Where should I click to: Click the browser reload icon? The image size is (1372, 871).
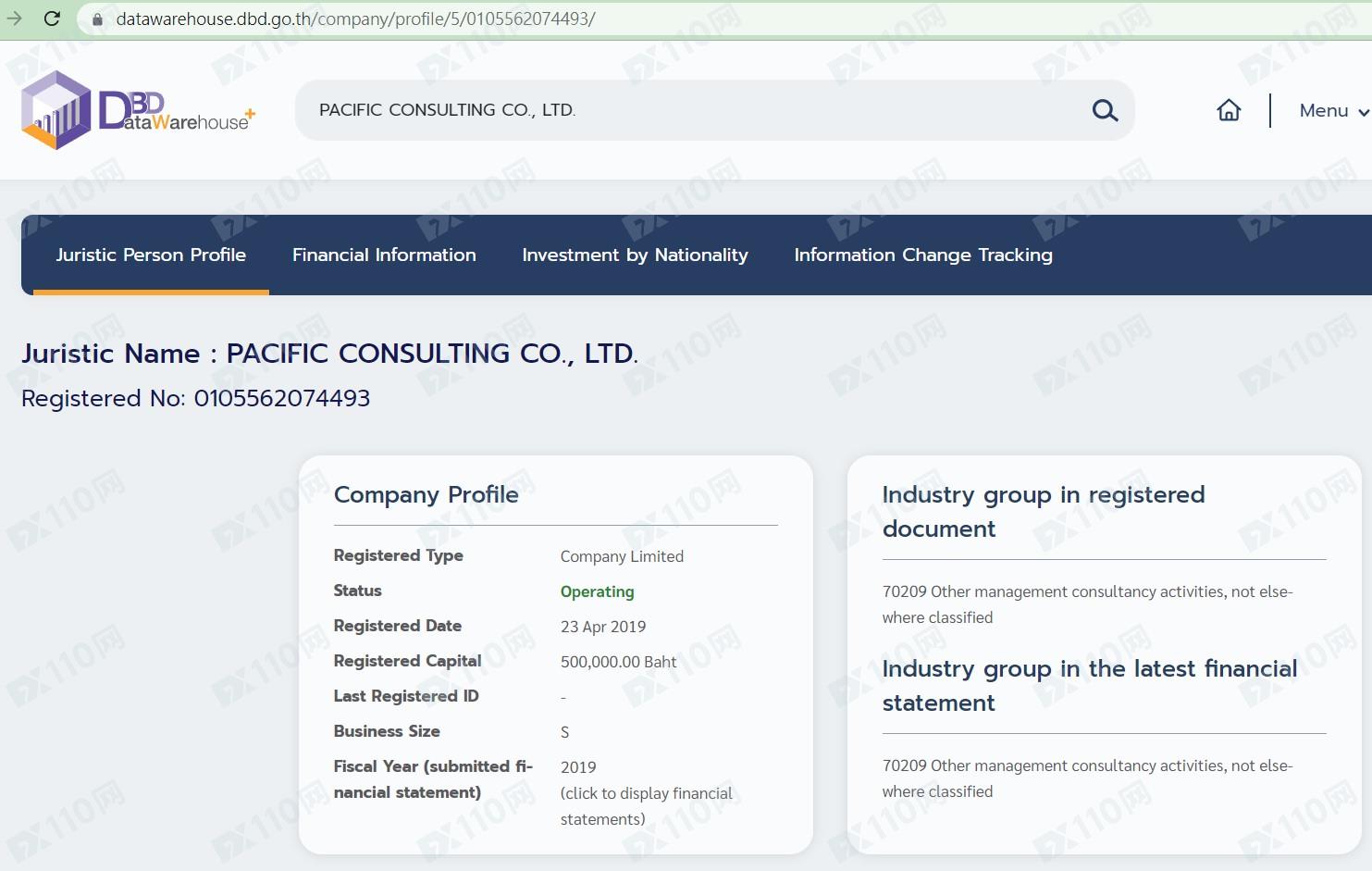coord(52,19)
